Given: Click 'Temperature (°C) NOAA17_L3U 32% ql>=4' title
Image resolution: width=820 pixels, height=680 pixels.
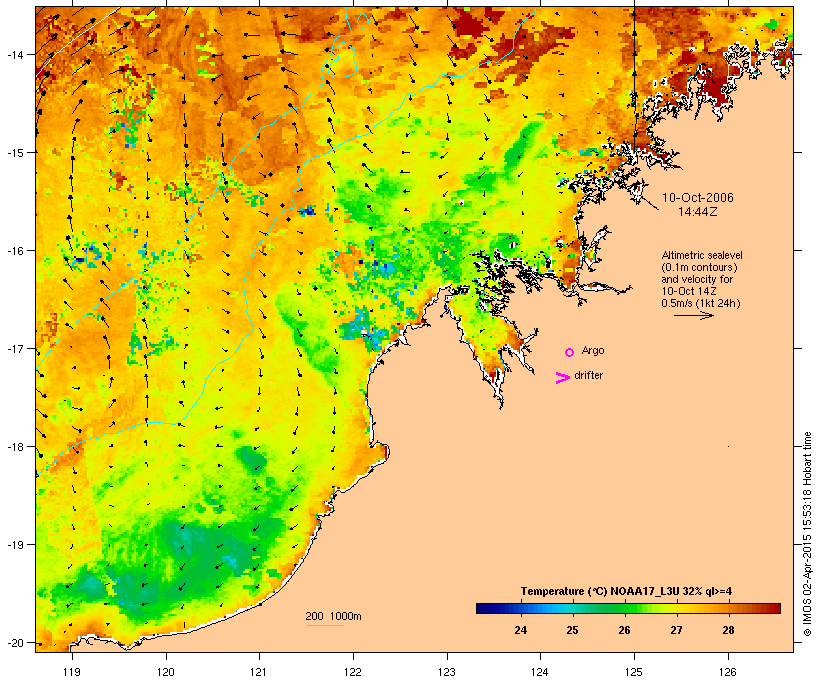Looking at the screenshot, I should click(626, 591).
